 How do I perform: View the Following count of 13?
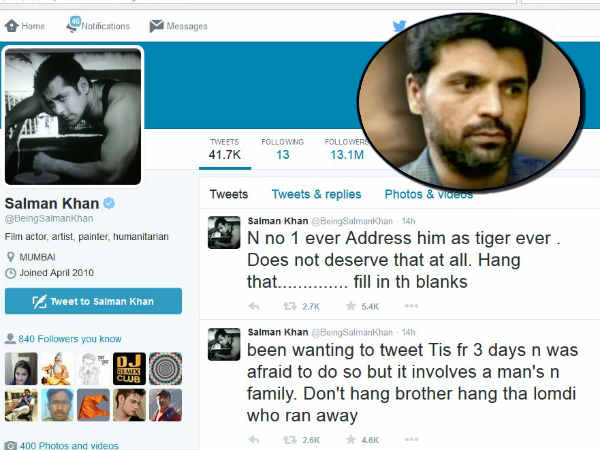point(282,149)
